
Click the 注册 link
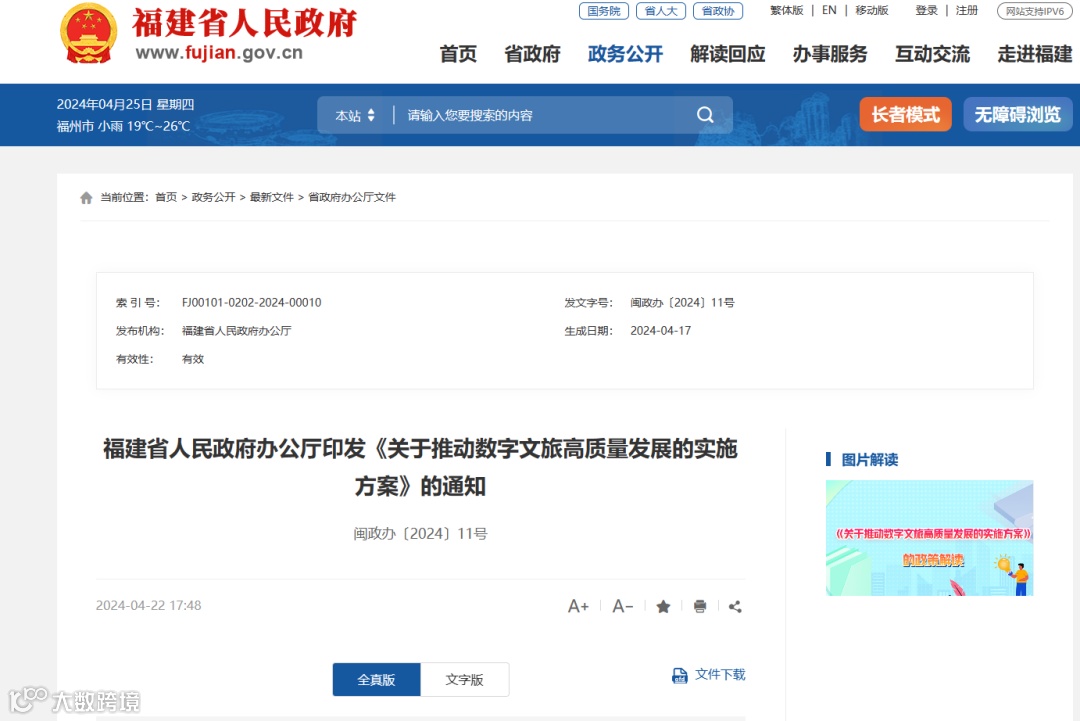[x=967, y=10]
